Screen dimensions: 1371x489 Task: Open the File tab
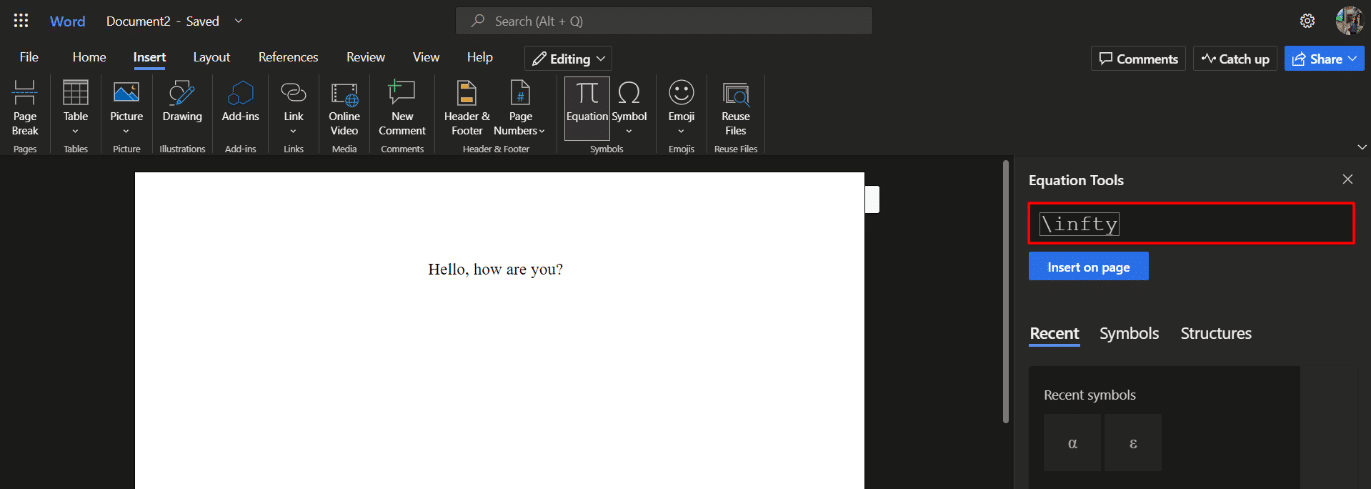pyautogui.click(x=29, y=57)
